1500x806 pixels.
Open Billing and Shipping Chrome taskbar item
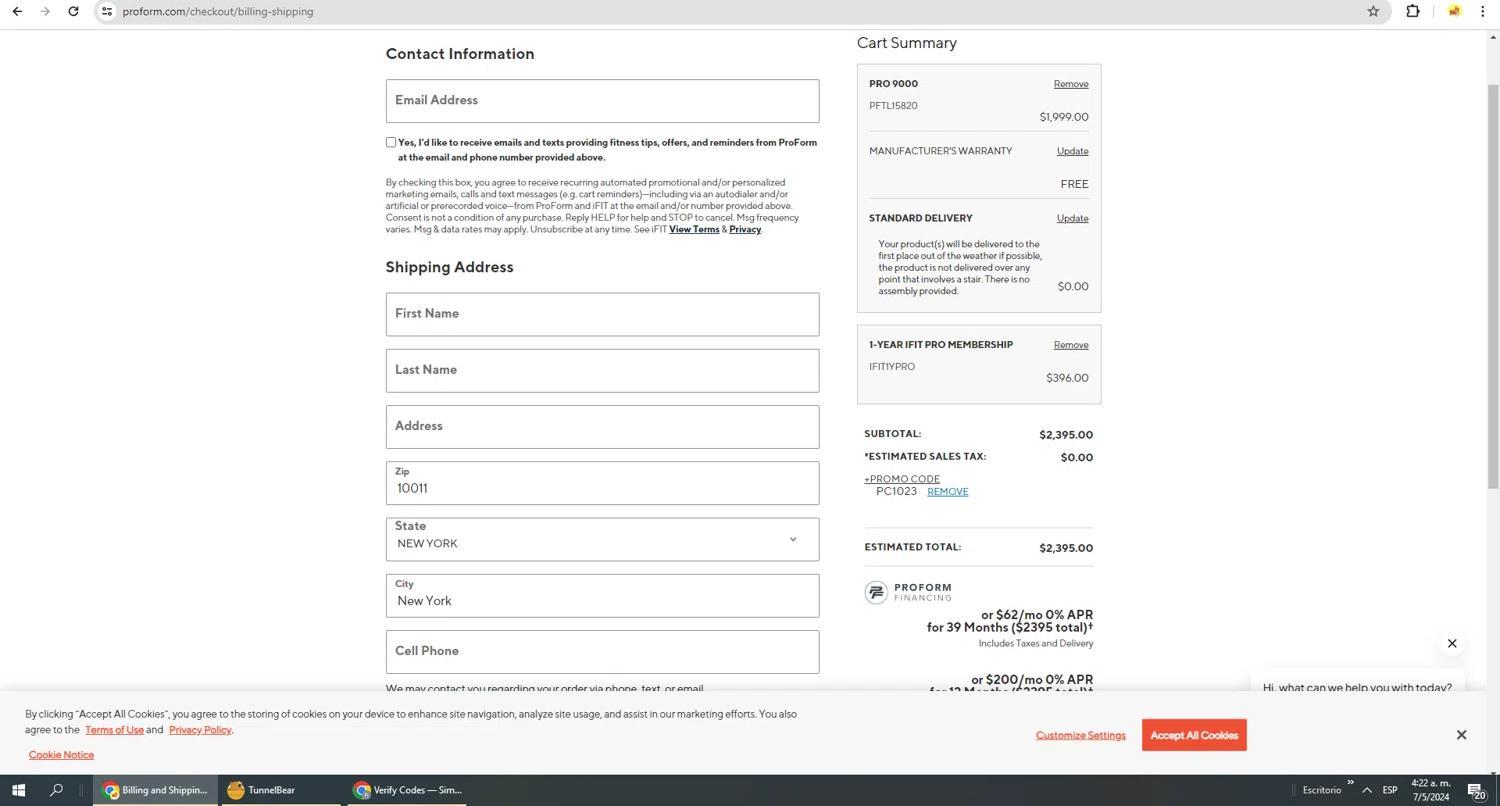(x=155, y=790)
